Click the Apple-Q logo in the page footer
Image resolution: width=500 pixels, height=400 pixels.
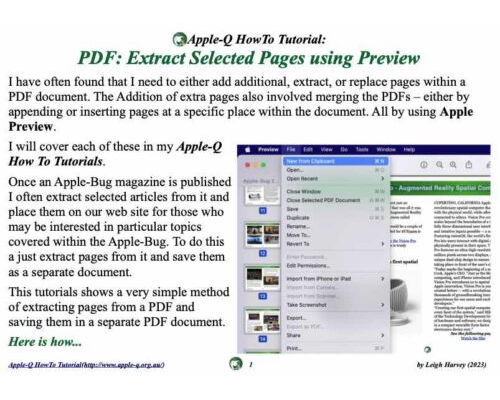(x=236, y=364)
